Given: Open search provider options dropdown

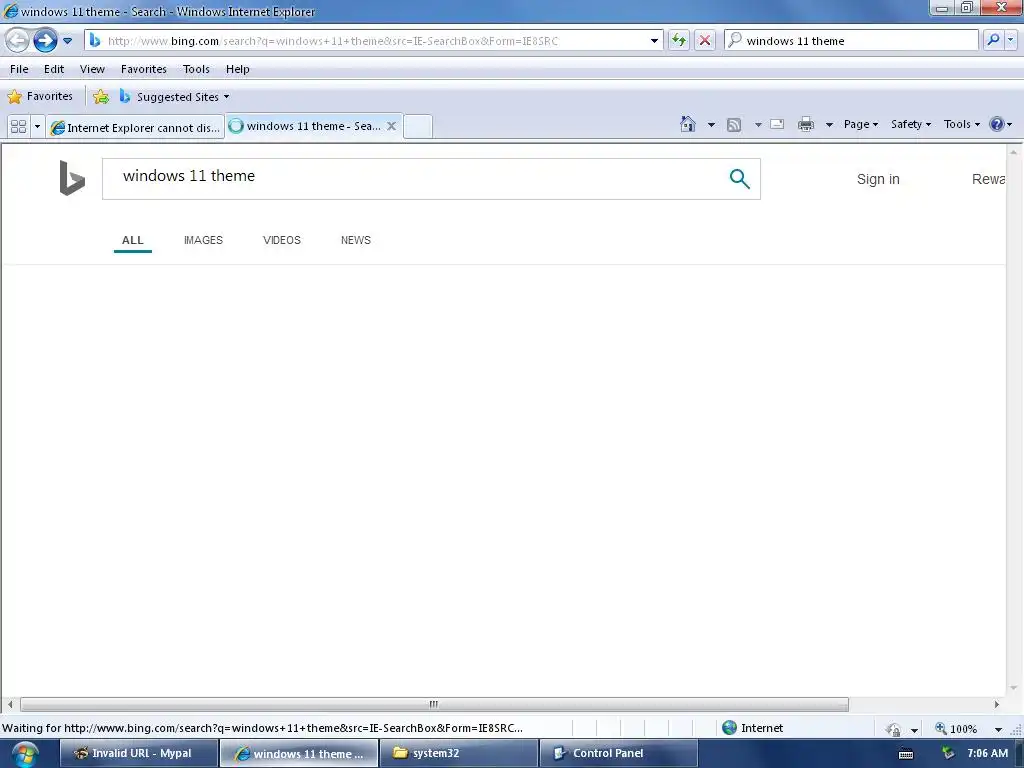Looking at the screenshot, I should (1010, 40).
